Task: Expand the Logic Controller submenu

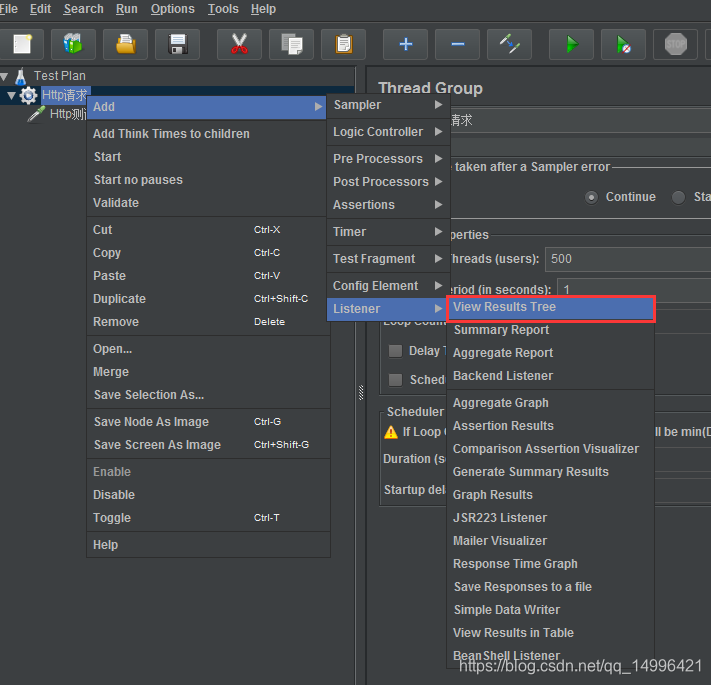Action: point(388,132)
